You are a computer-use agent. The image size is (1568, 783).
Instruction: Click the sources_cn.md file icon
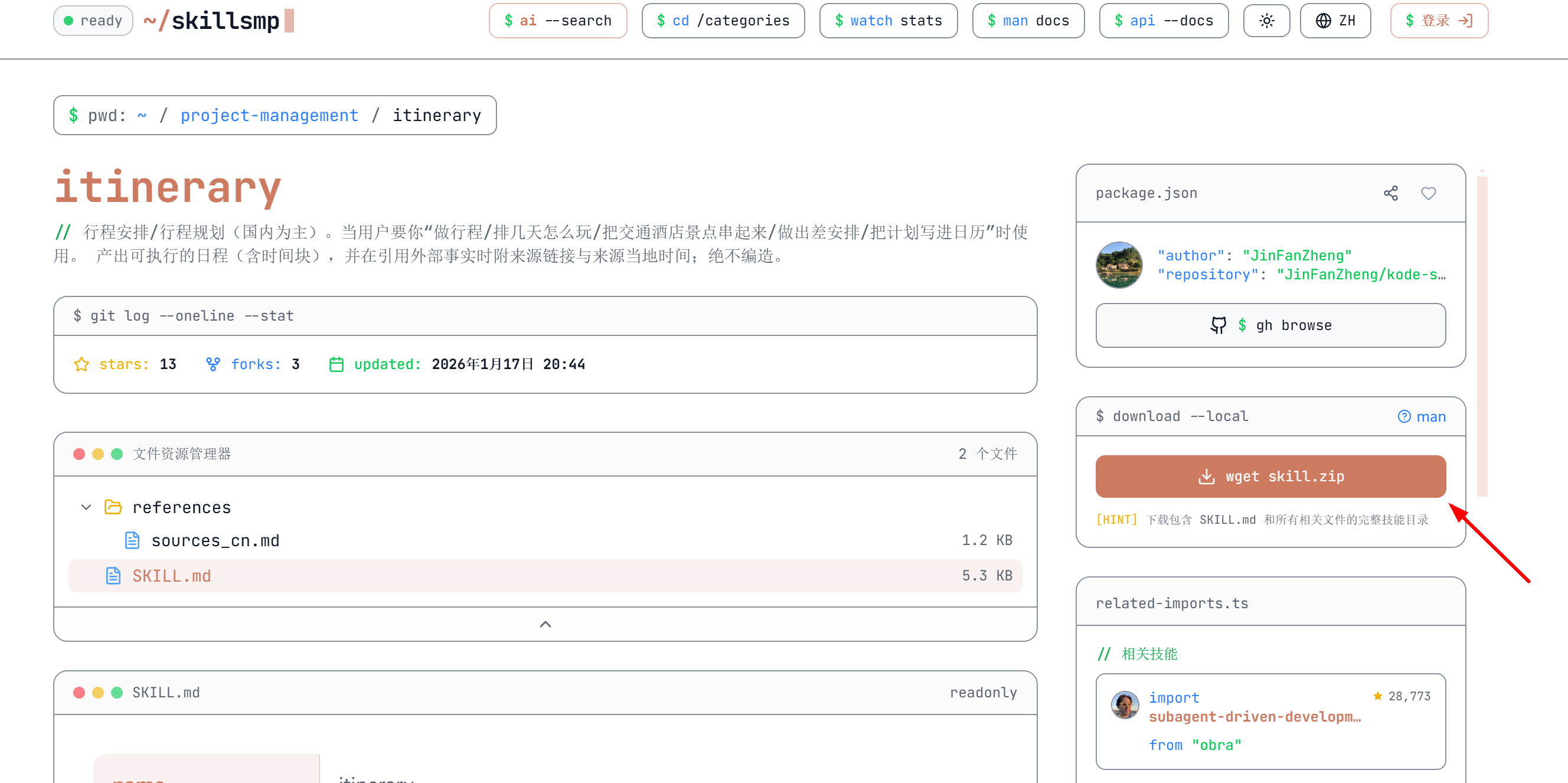132,540
